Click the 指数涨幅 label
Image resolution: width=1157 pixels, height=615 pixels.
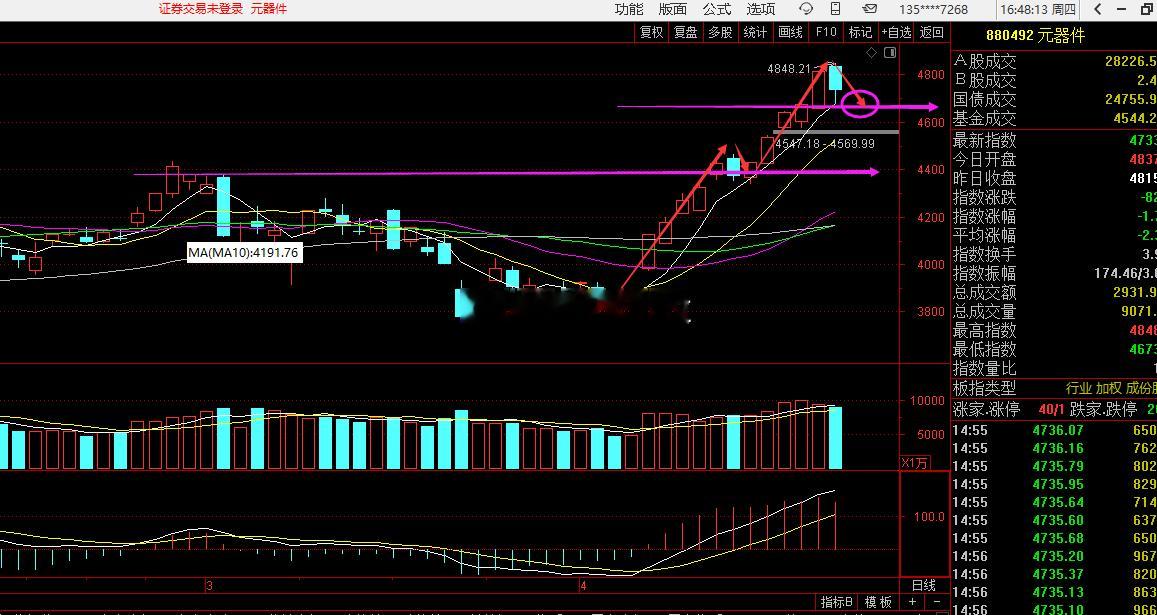pyautogui.click(x=984, y=216)
